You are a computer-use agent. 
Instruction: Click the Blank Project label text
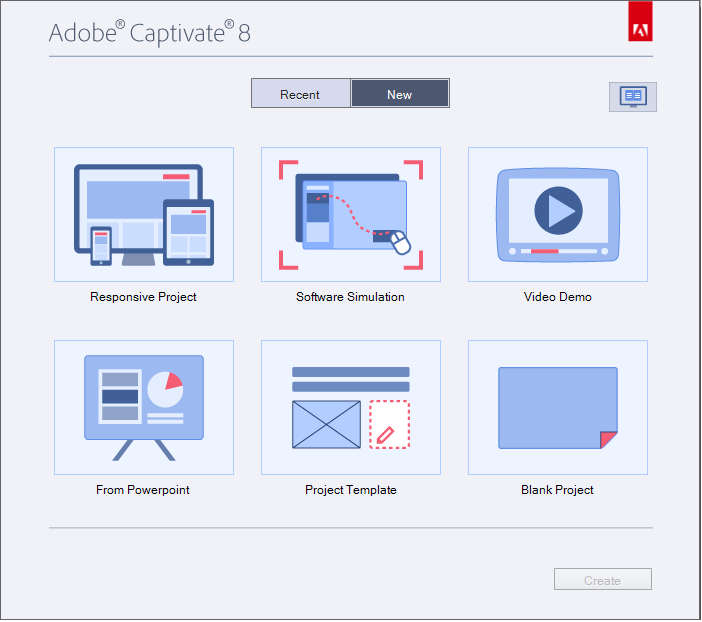pyautogui.click(x=557, y=490)
